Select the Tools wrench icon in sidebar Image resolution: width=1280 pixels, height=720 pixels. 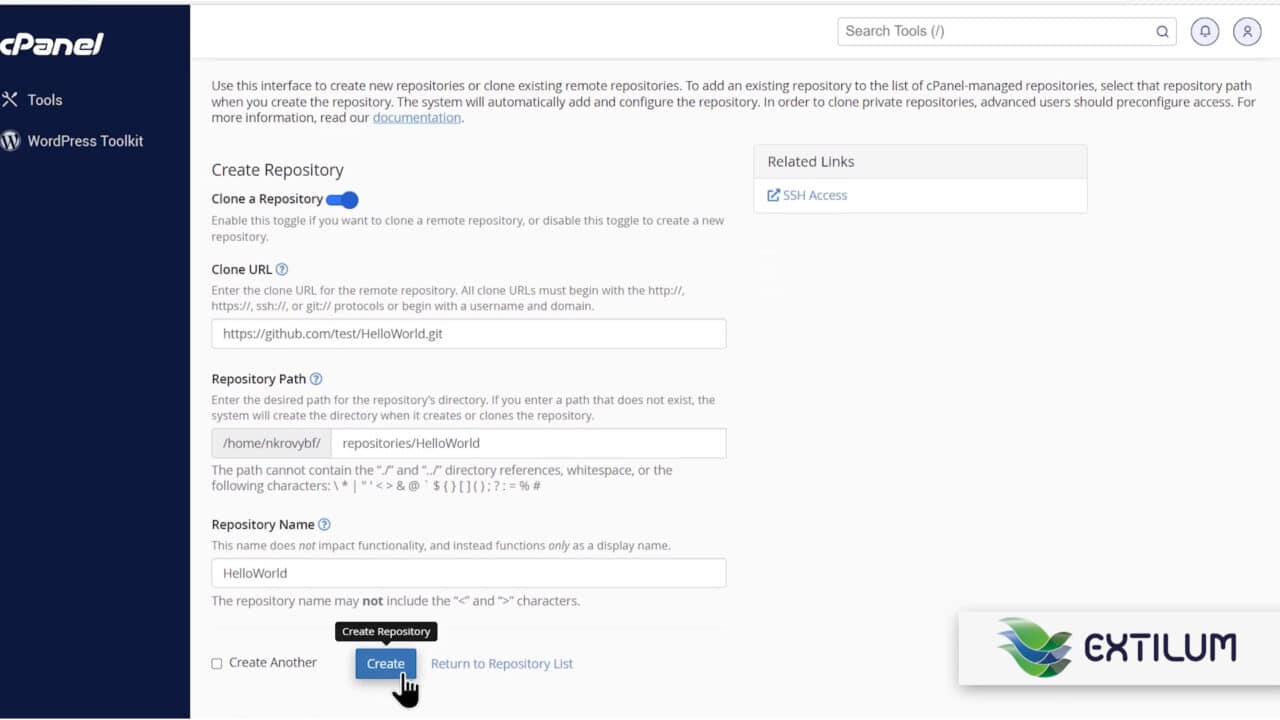pos(13,99)
